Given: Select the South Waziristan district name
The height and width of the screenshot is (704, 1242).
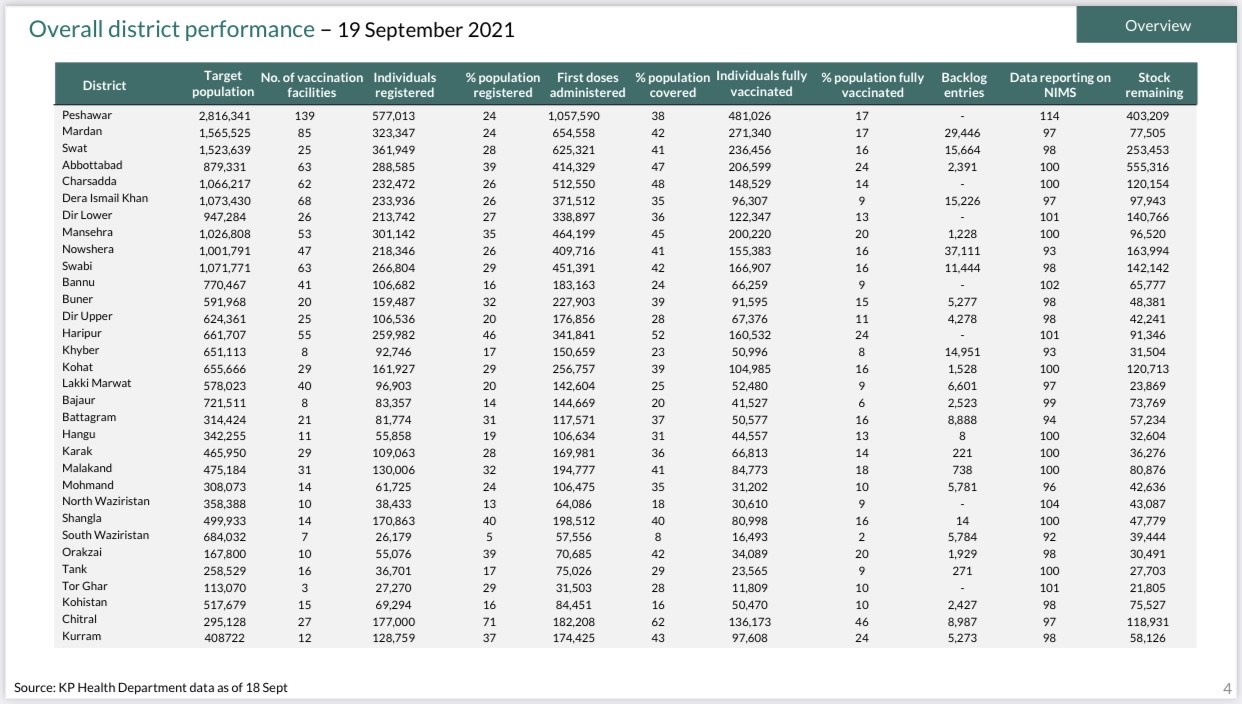Looking at the screenshot, I should point(105,535).
